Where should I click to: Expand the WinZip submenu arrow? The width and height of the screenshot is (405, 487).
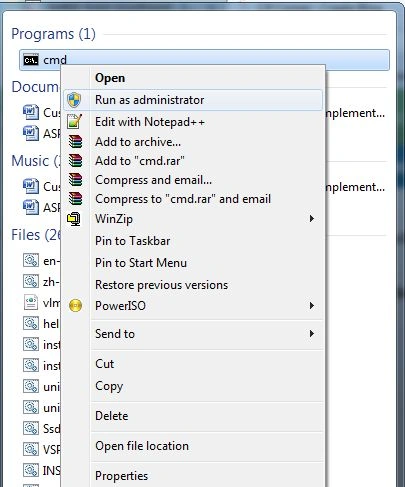coord(311,219)
